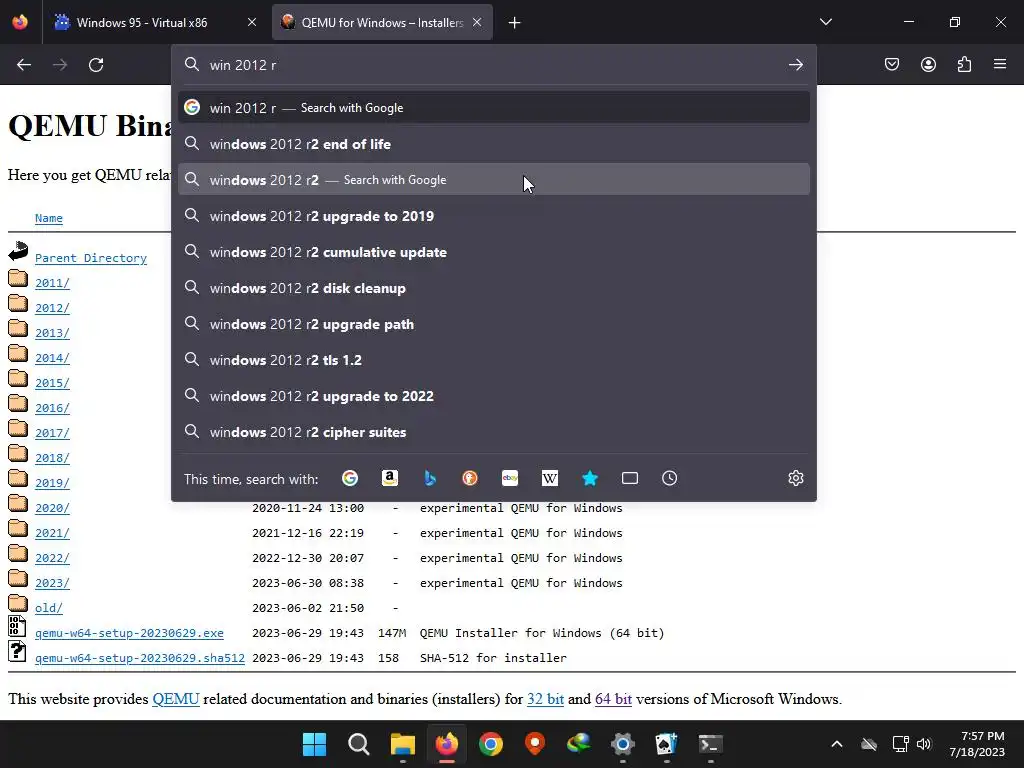Select suggestion 'windows 2012 r2 upgrade to 2019'
The width and height of the screenshot is (1024, 768).
click(494, 216)
